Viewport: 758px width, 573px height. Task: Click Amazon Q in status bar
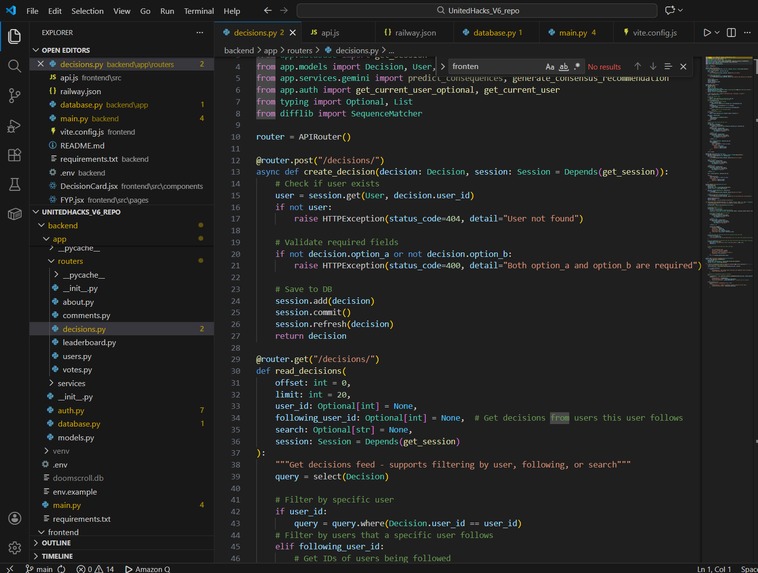[x=147, y=569]
